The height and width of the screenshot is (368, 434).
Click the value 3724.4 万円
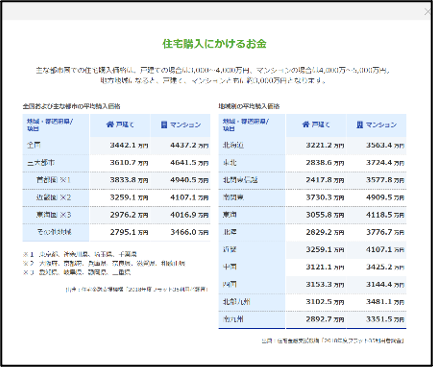tap(385, 163)
